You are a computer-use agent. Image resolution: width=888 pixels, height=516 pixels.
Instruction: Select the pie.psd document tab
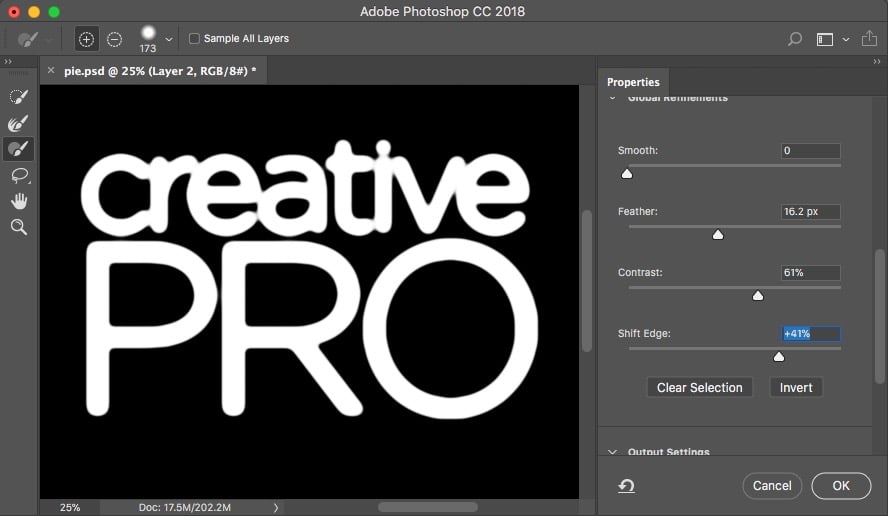[x=160, y=71]
